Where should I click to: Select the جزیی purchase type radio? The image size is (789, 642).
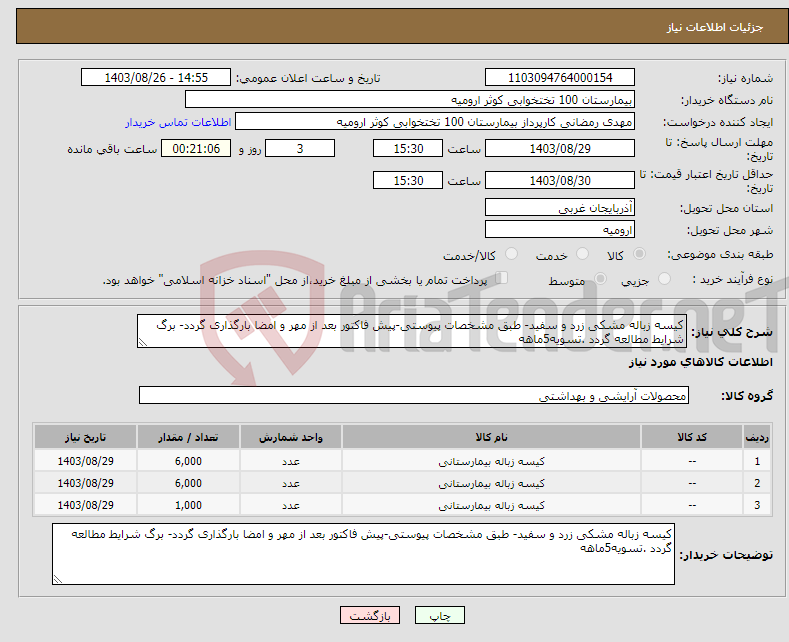(664, 279)
